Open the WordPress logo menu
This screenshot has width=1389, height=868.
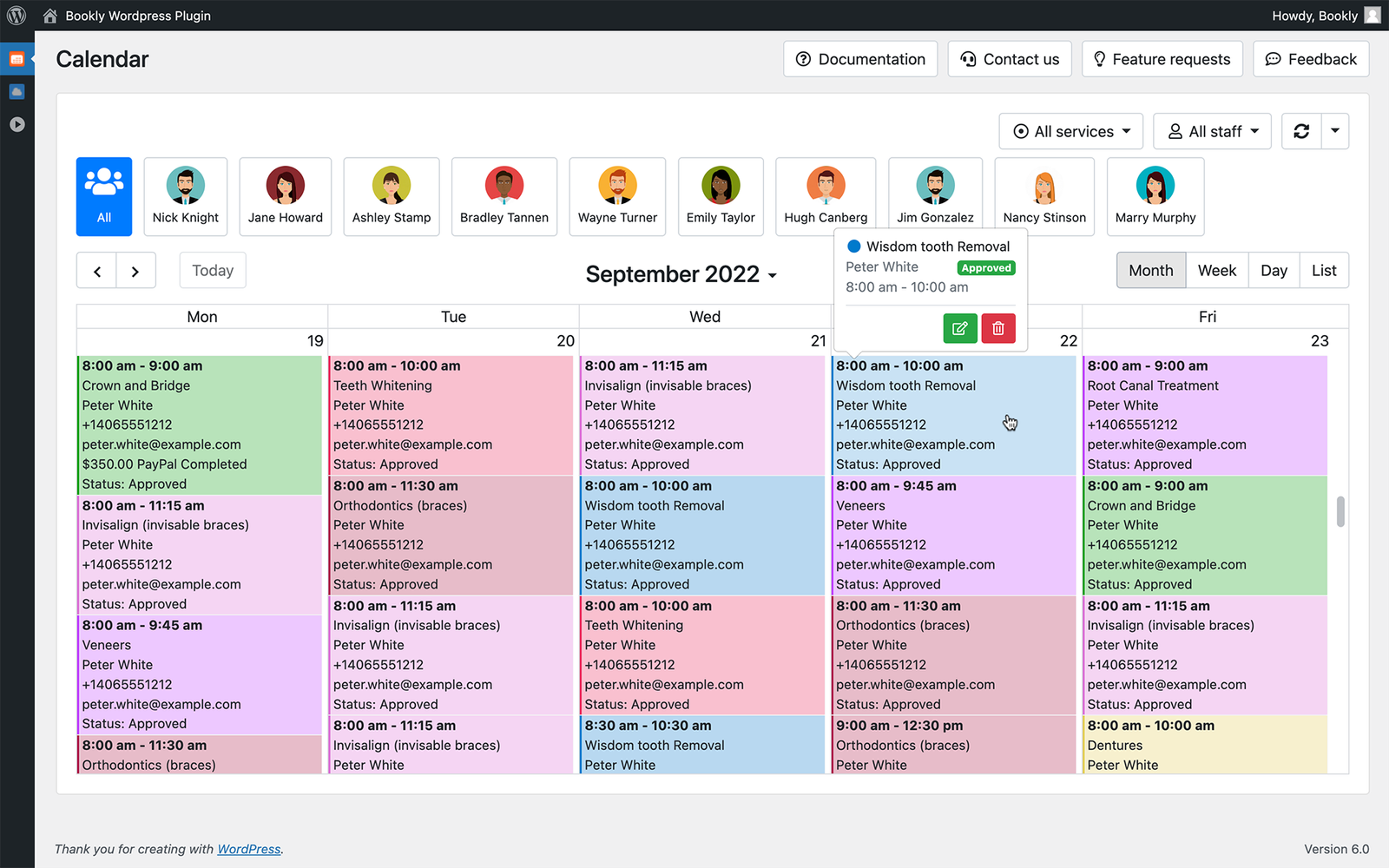[16, 16]
